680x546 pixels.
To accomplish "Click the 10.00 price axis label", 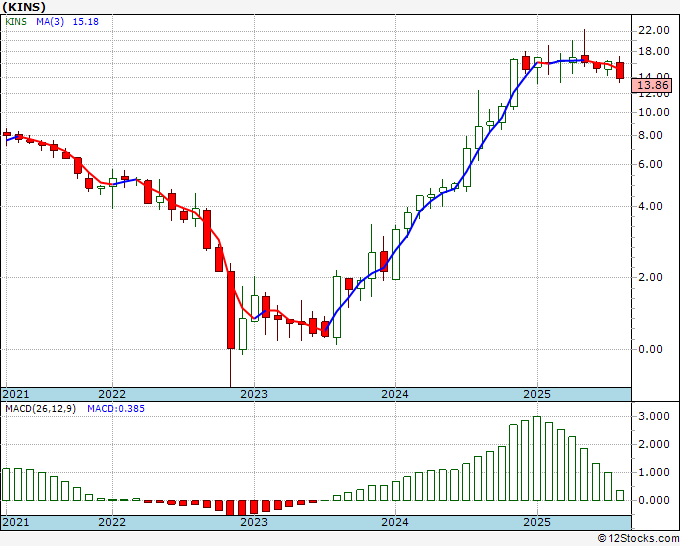I will 654,112.
